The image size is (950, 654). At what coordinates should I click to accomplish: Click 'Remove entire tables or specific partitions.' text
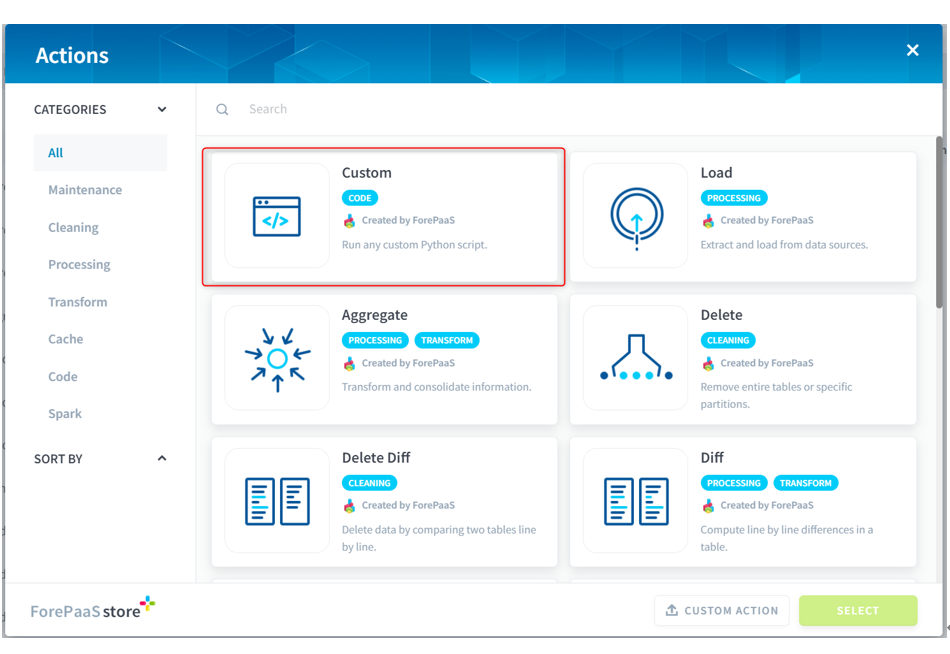click(776, 396)
